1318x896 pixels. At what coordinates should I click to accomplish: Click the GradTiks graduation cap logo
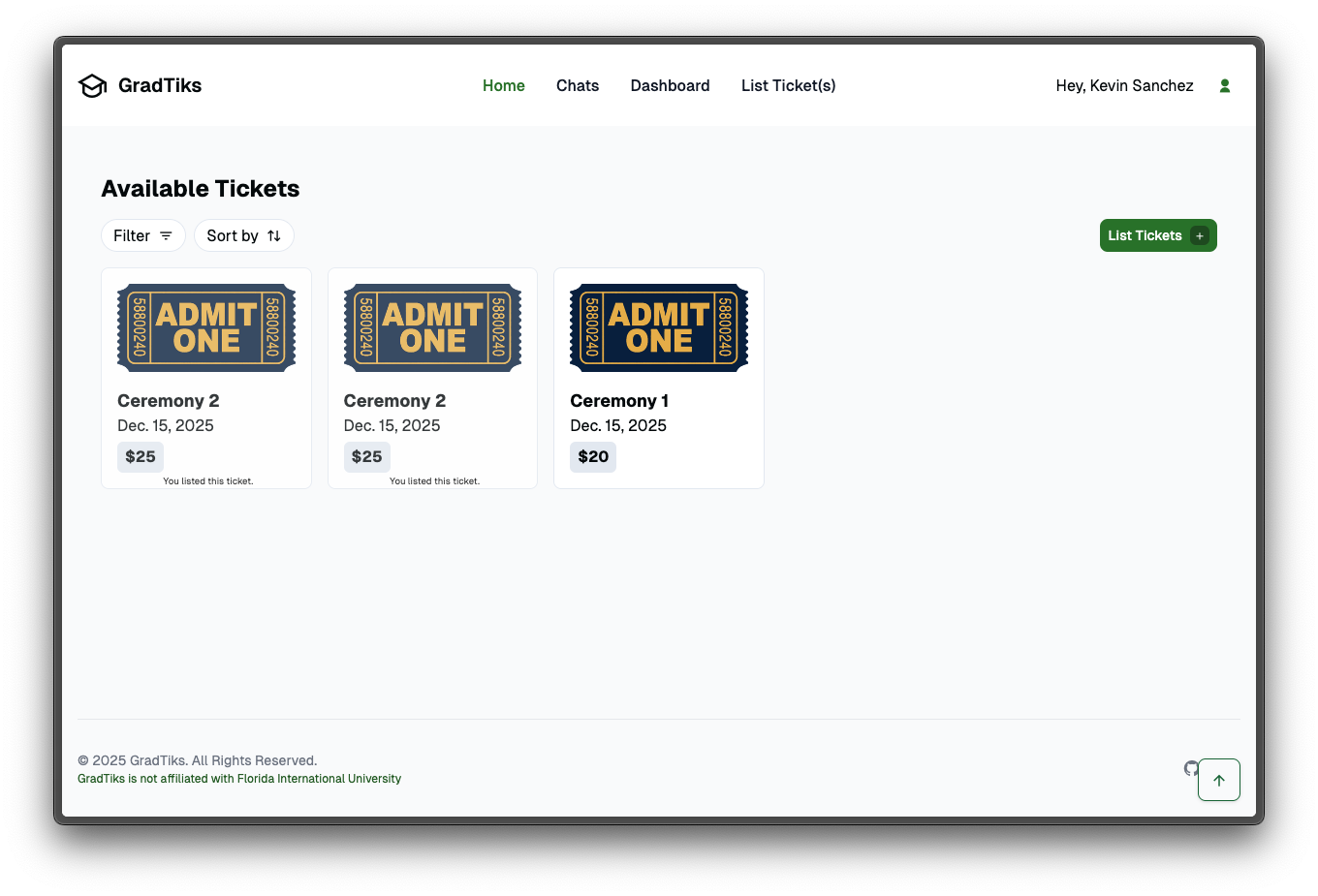(92, 86)
